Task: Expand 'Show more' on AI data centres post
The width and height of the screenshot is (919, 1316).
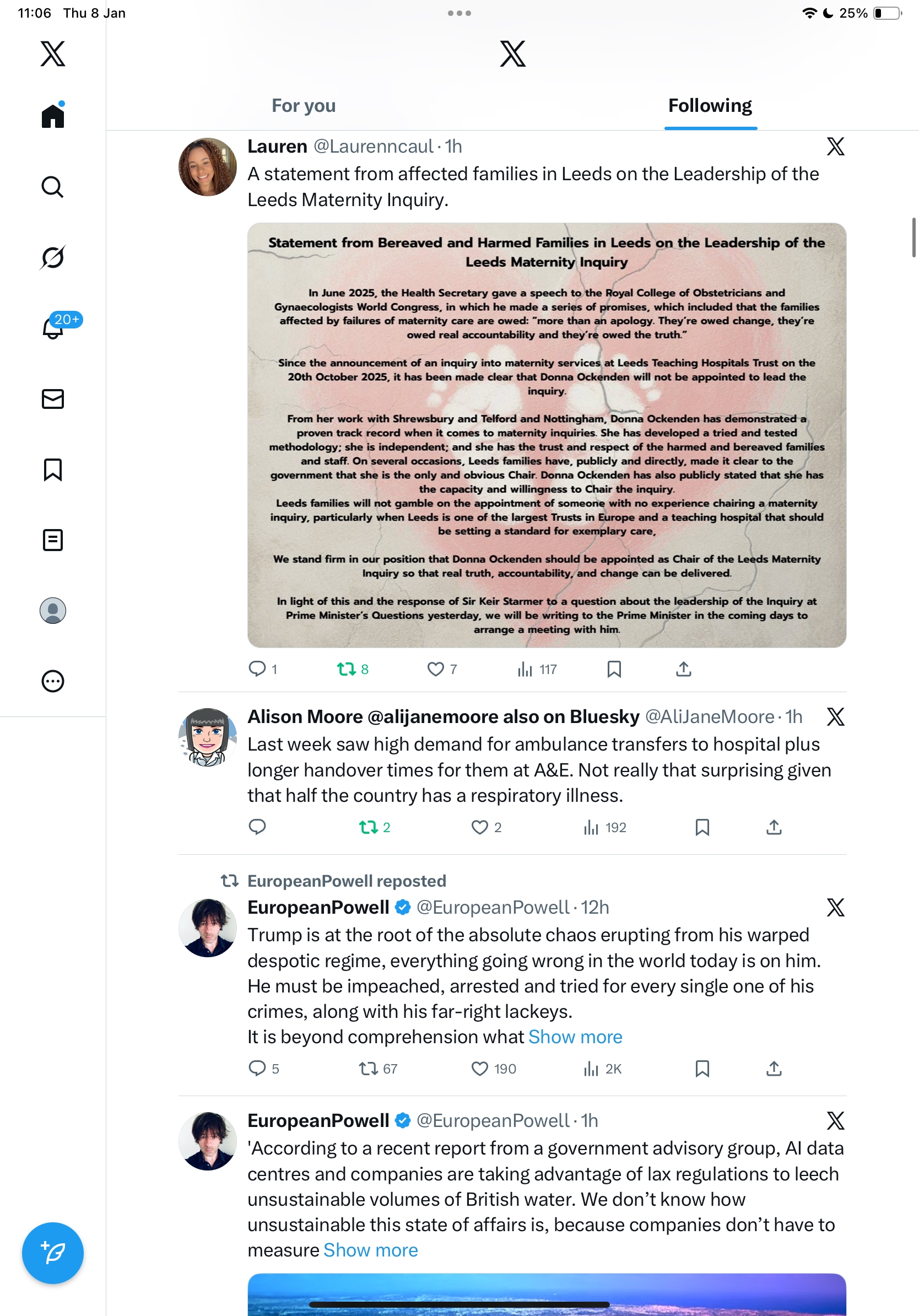Action: pyautogui.click(x=371, y=1249)
